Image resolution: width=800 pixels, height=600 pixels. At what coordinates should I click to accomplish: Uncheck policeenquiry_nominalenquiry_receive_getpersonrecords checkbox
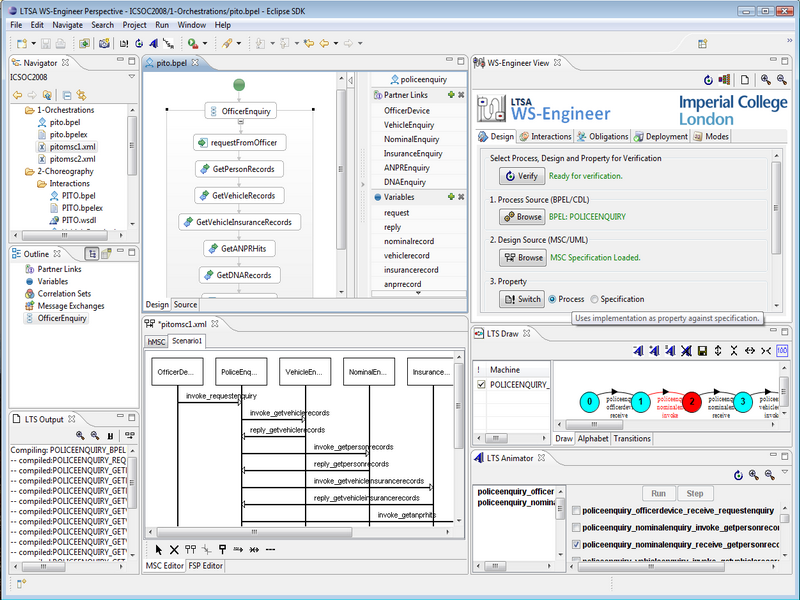tap(577, 544)
